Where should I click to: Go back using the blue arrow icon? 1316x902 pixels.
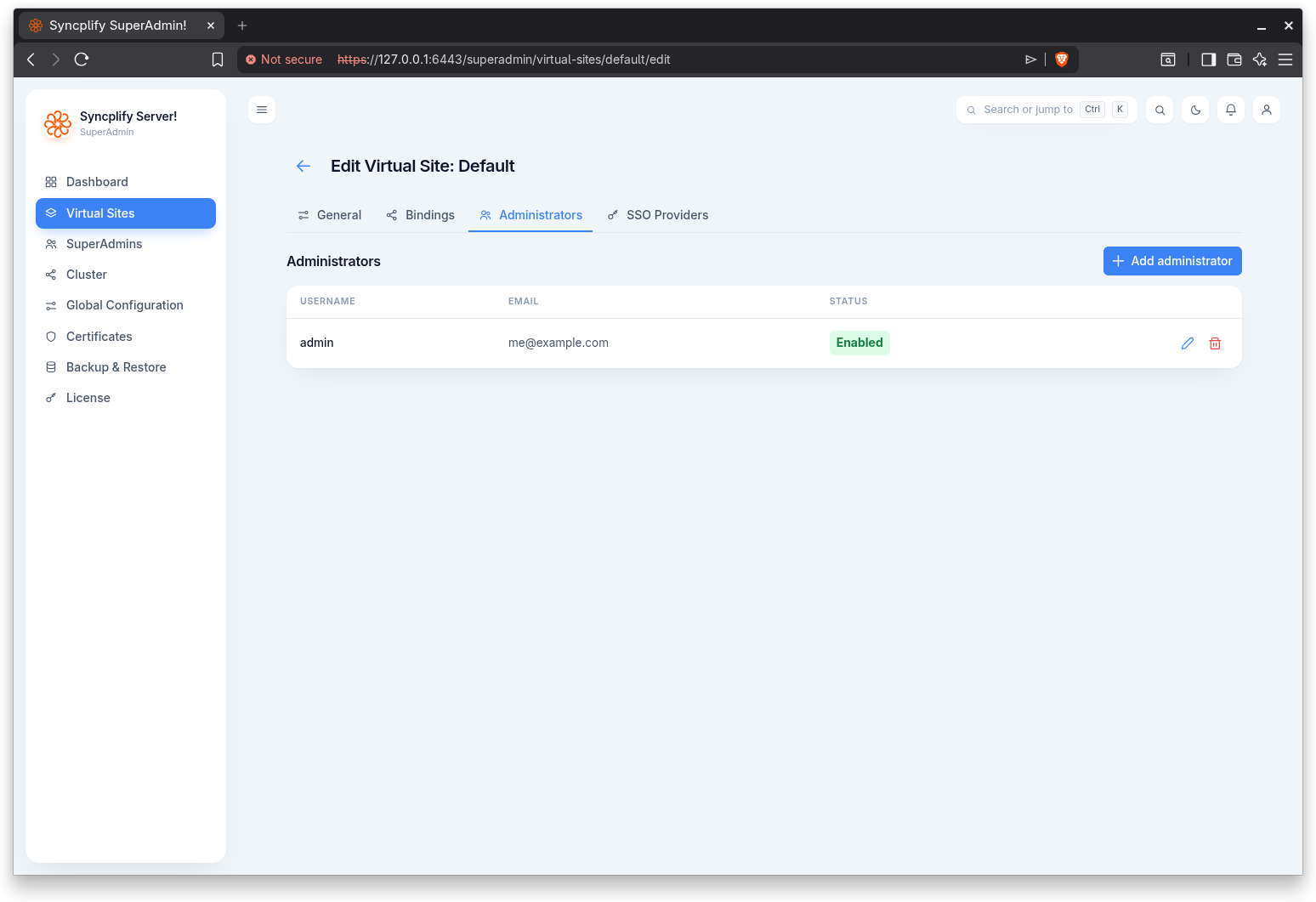(x=303, y=166)
